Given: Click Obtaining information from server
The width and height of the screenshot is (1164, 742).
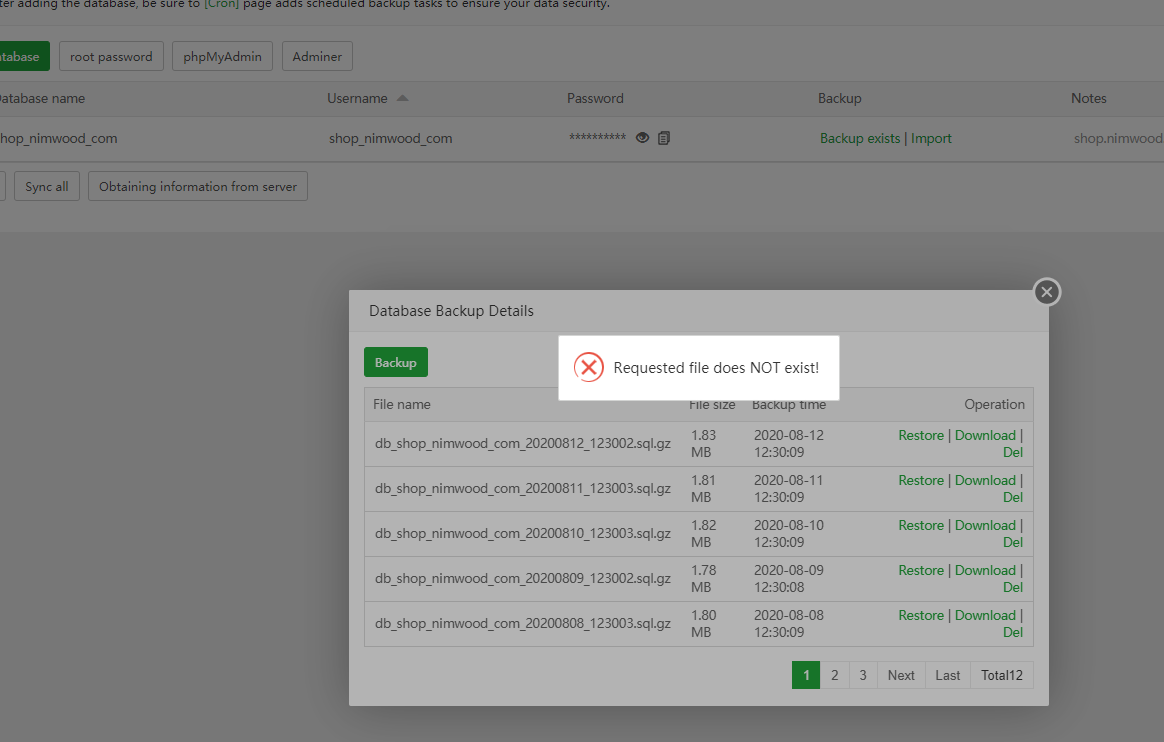Looking at the screenshot, I should click(197, 186).
